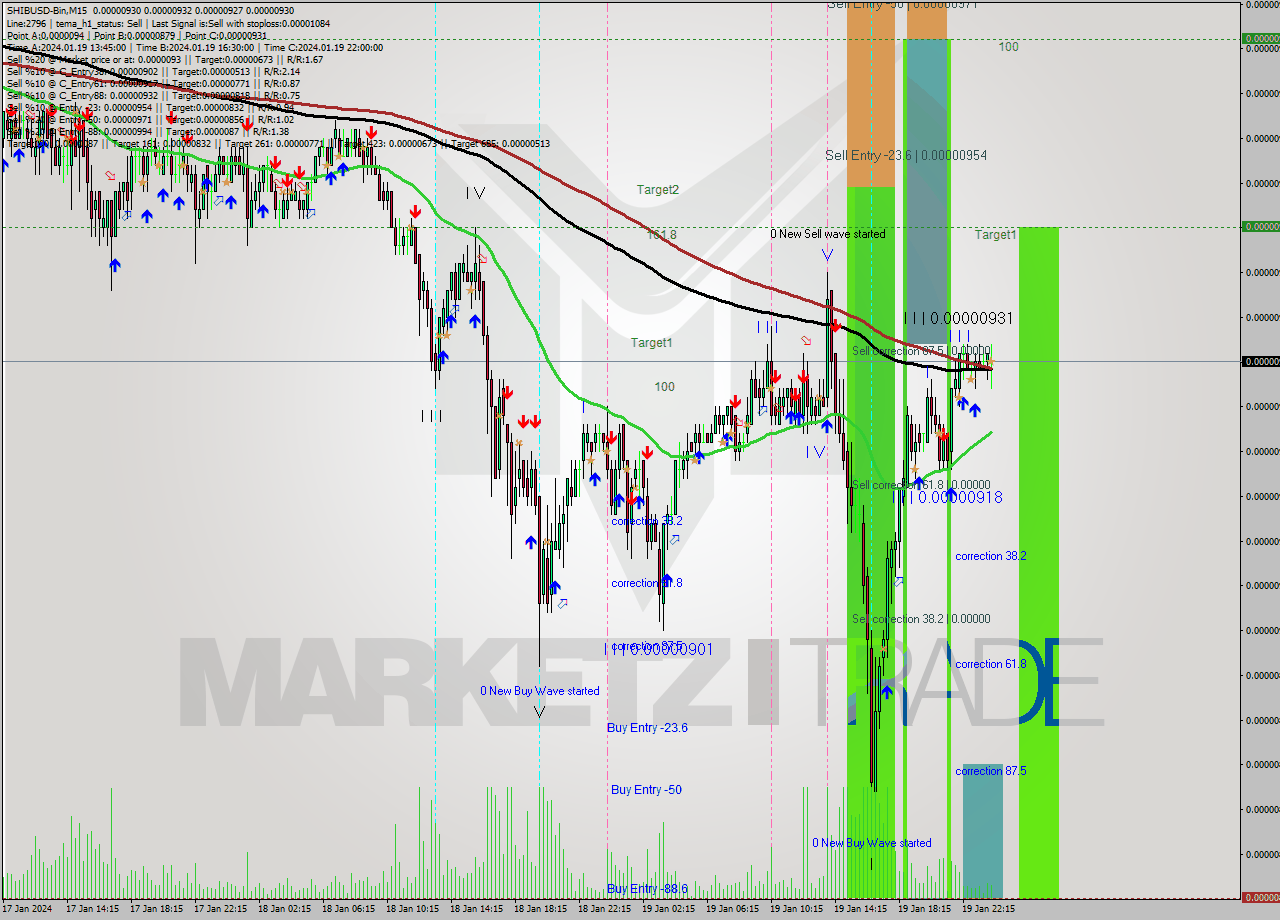This screenshot has height=920, width=1280.
Task: Click the 'Target2' chart label
Action: 658,190
